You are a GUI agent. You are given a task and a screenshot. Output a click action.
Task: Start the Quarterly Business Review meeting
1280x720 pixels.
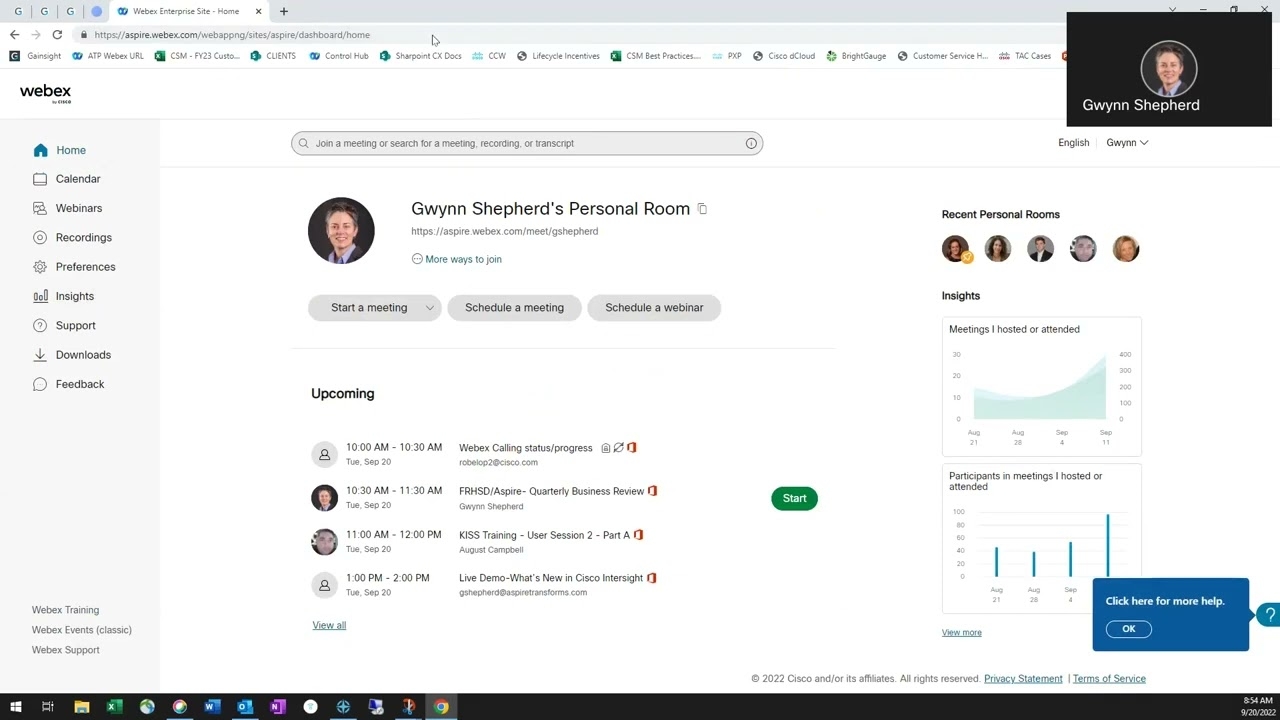794,498
